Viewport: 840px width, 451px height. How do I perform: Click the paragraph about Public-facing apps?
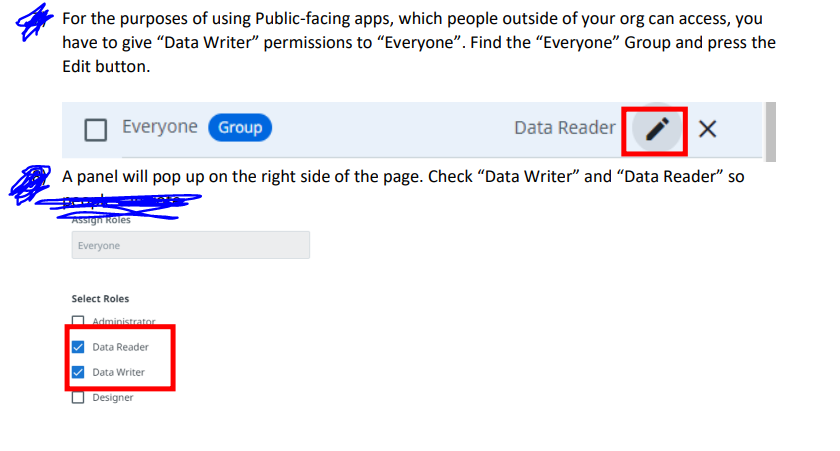point(419,42)
